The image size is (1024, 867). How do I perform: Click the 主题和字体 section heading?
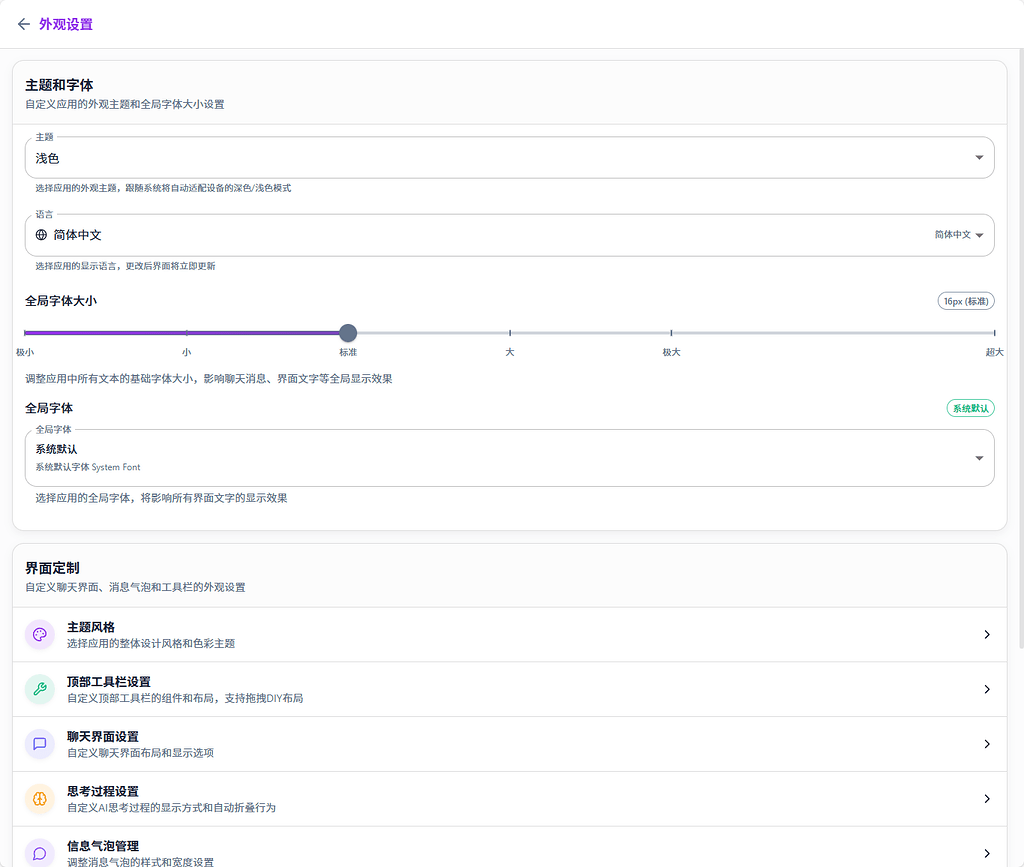[x=59, y=85]
